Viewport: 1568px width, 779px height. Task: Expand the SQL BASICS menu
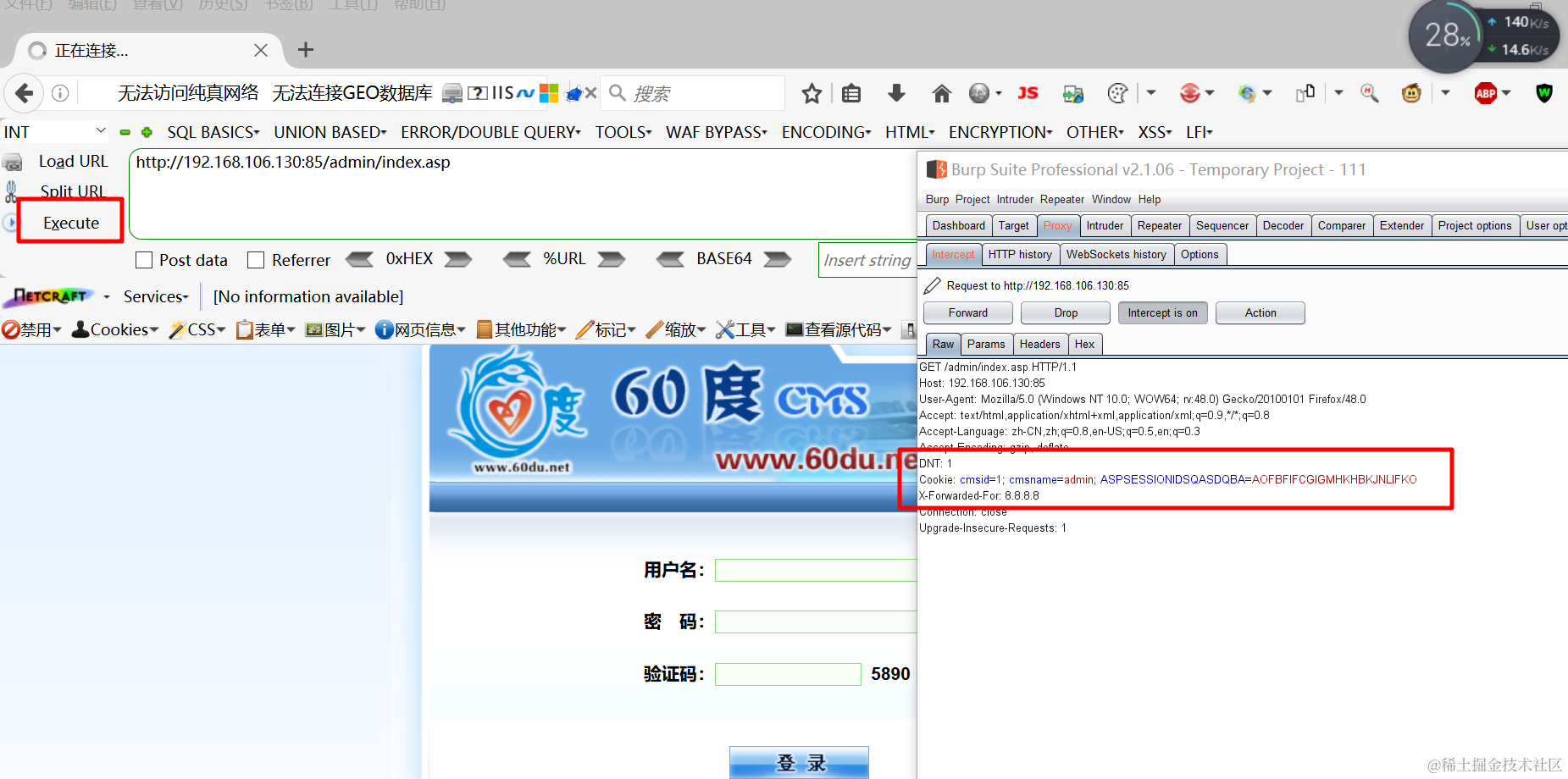tap(213, 132)
